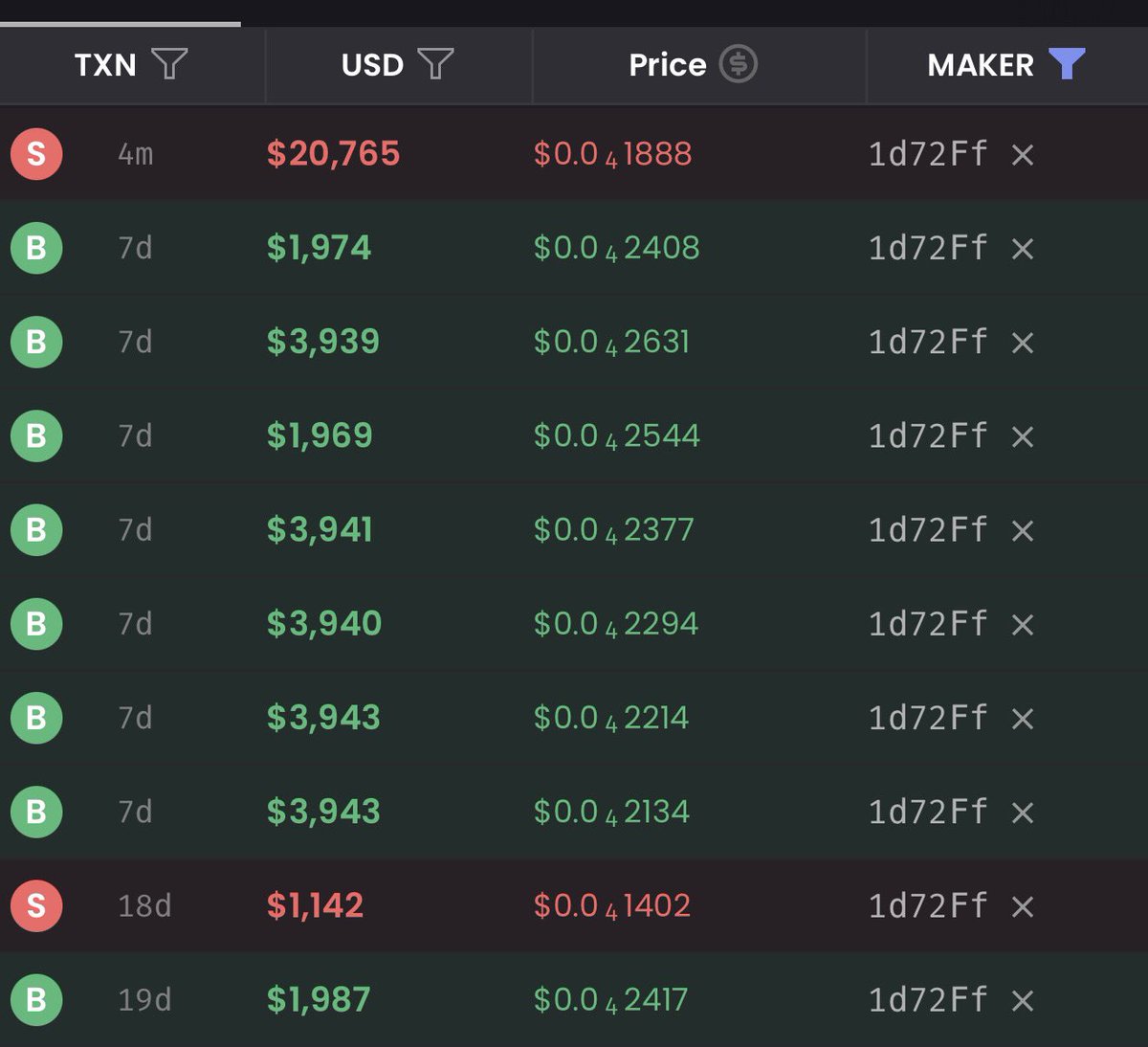The image size is (1148, 1047).
Task: Open maker 1d72Ff on the $1,969 row
Action: click(927, 435)
